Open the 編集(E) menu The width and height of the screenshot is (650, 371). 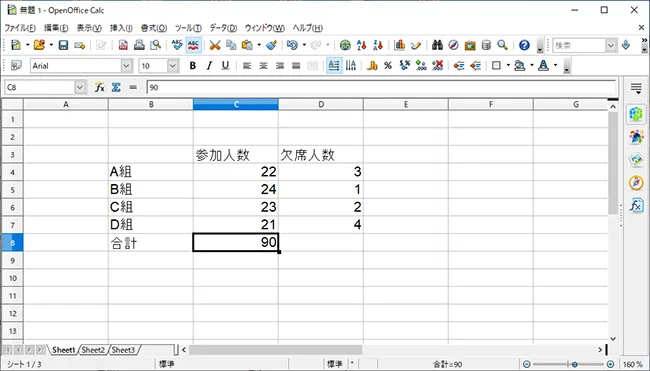(56, 28)
